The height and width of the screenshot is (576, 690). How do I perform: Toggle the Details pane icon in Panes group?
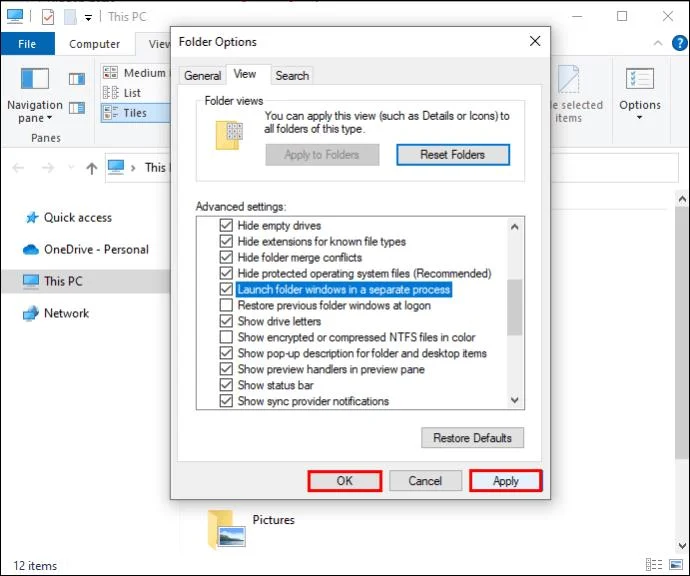[77, 108]
